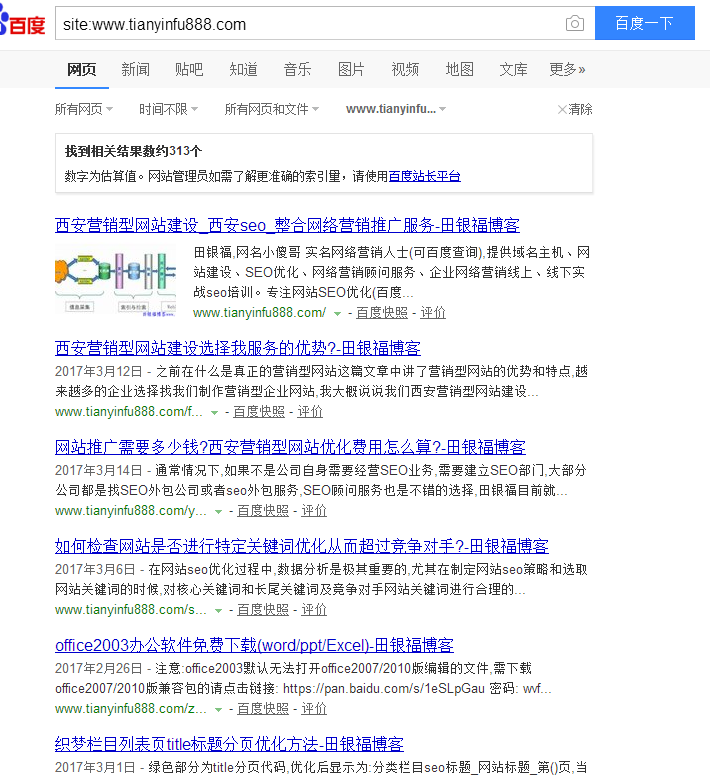Viewport: 710px width, 776px height.
Task: Expand arrow beside www.tianyinfu888.com/z... URL
Action: coord(218,710)
